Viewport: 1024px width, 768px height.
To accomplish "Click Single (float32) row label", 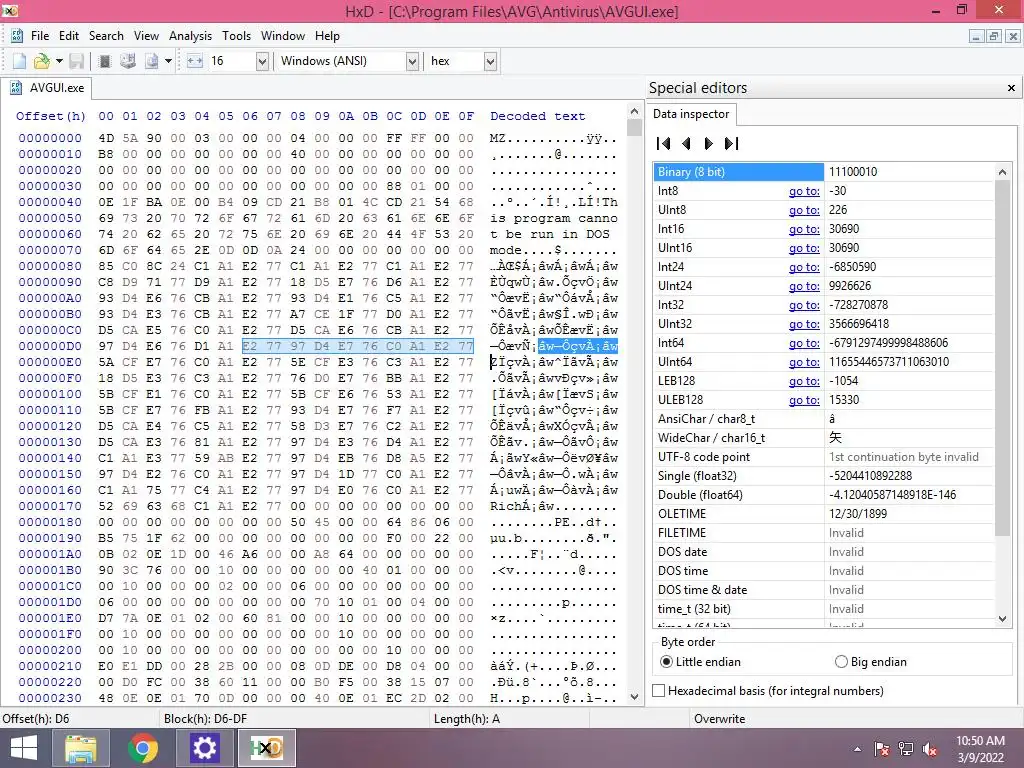I will pos(697,475).
